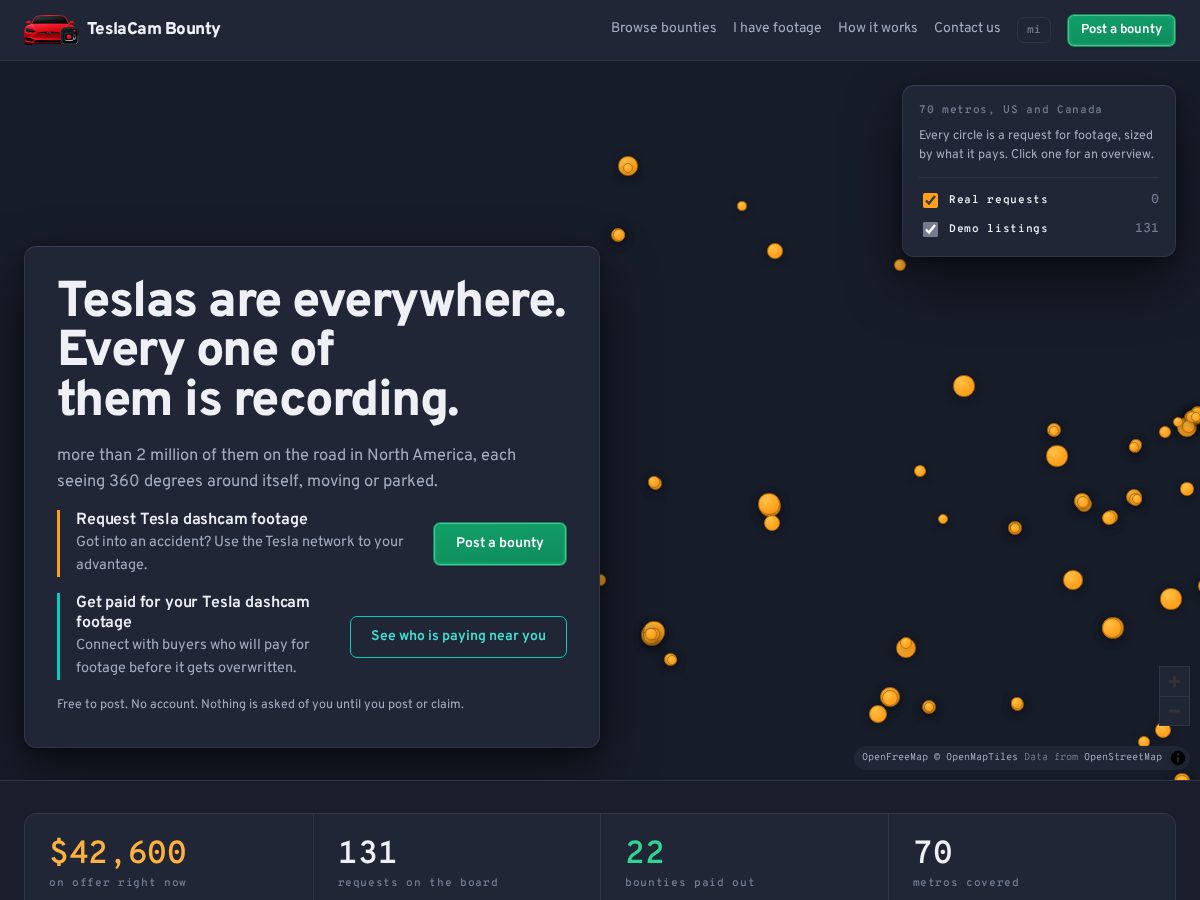Click See who is paying near you
The width and height of the screenshot is (1200, 900).
coord(458,637)
